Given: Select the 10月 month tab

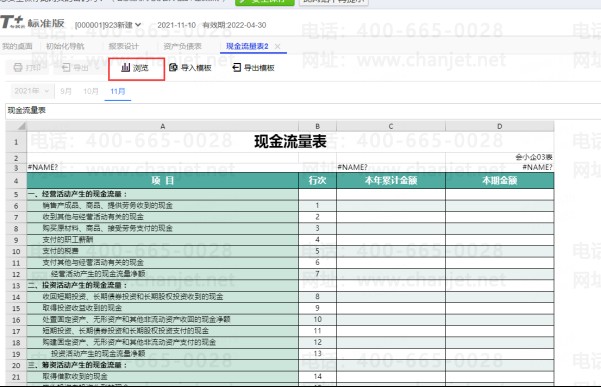Looking at the screenshot, I should 91,91.
